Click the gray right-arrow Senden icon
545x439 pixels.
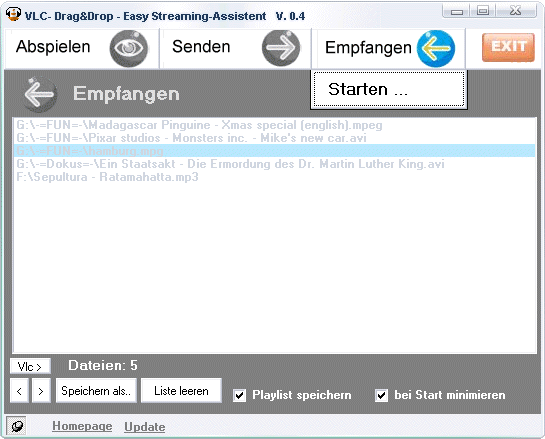(x=281, y=48)
